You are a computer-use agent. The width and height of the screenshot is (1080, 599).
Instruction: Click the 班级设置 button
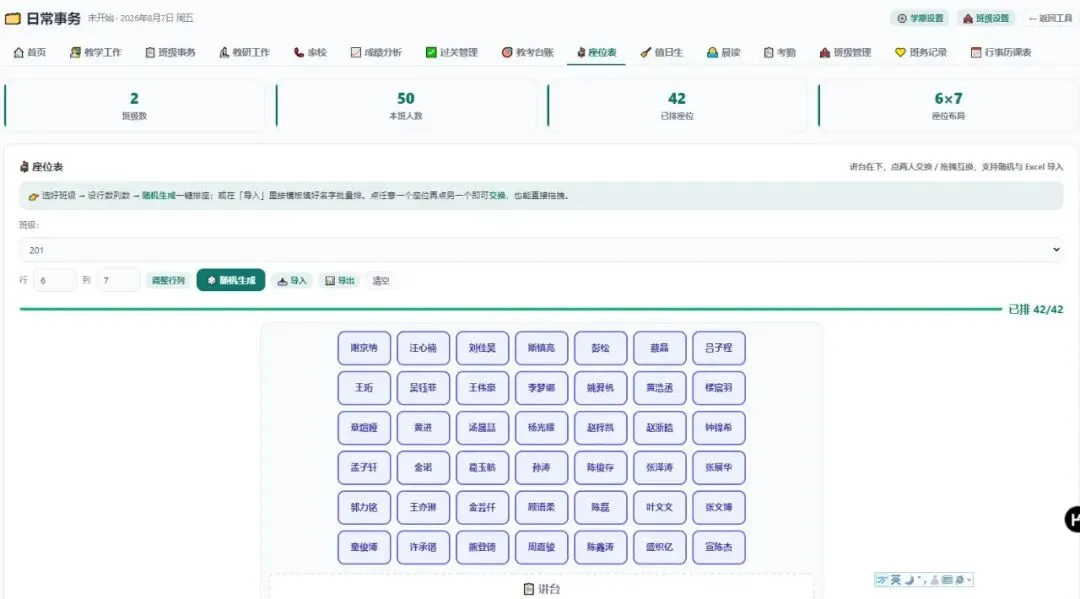(986, 19)
